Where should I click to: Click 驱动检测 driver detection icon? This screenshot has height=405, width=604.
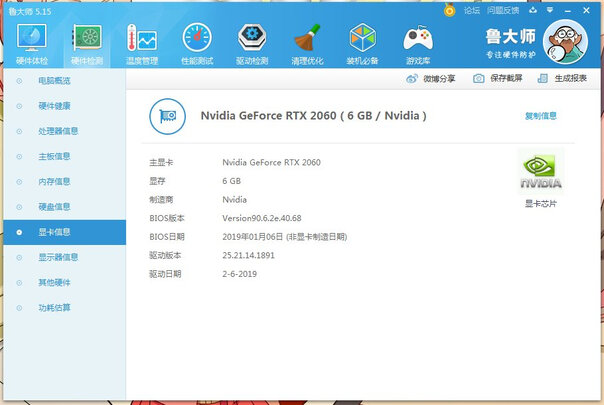(252, 40)
